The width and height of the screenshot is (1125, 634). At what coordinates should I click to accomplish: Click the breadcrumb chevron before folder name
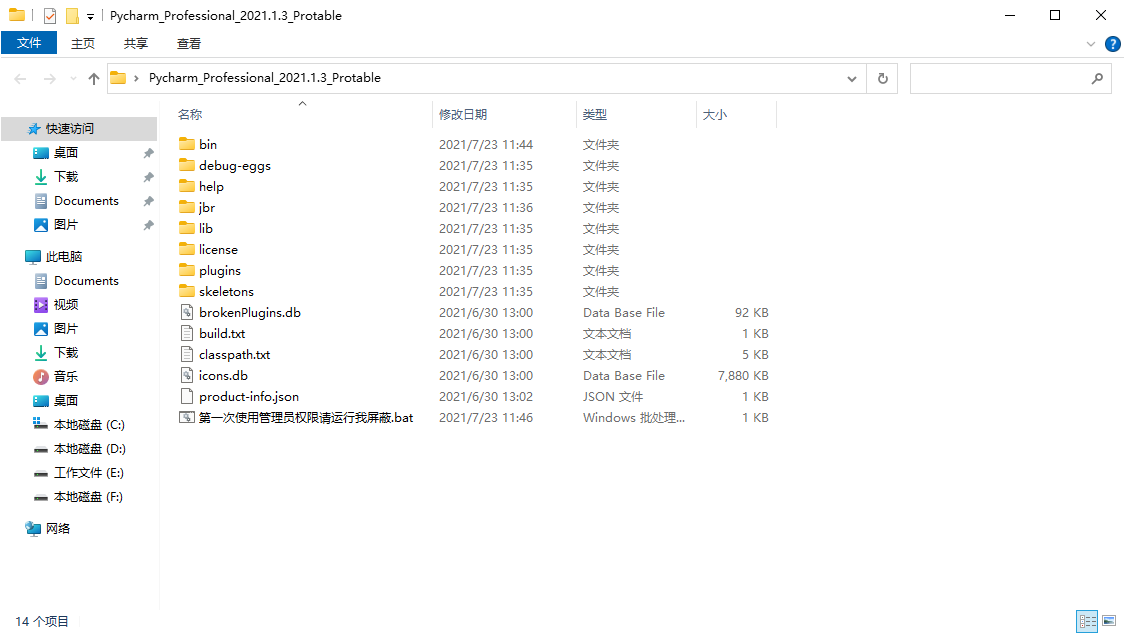pyautogui.click(x=136, y=78)
